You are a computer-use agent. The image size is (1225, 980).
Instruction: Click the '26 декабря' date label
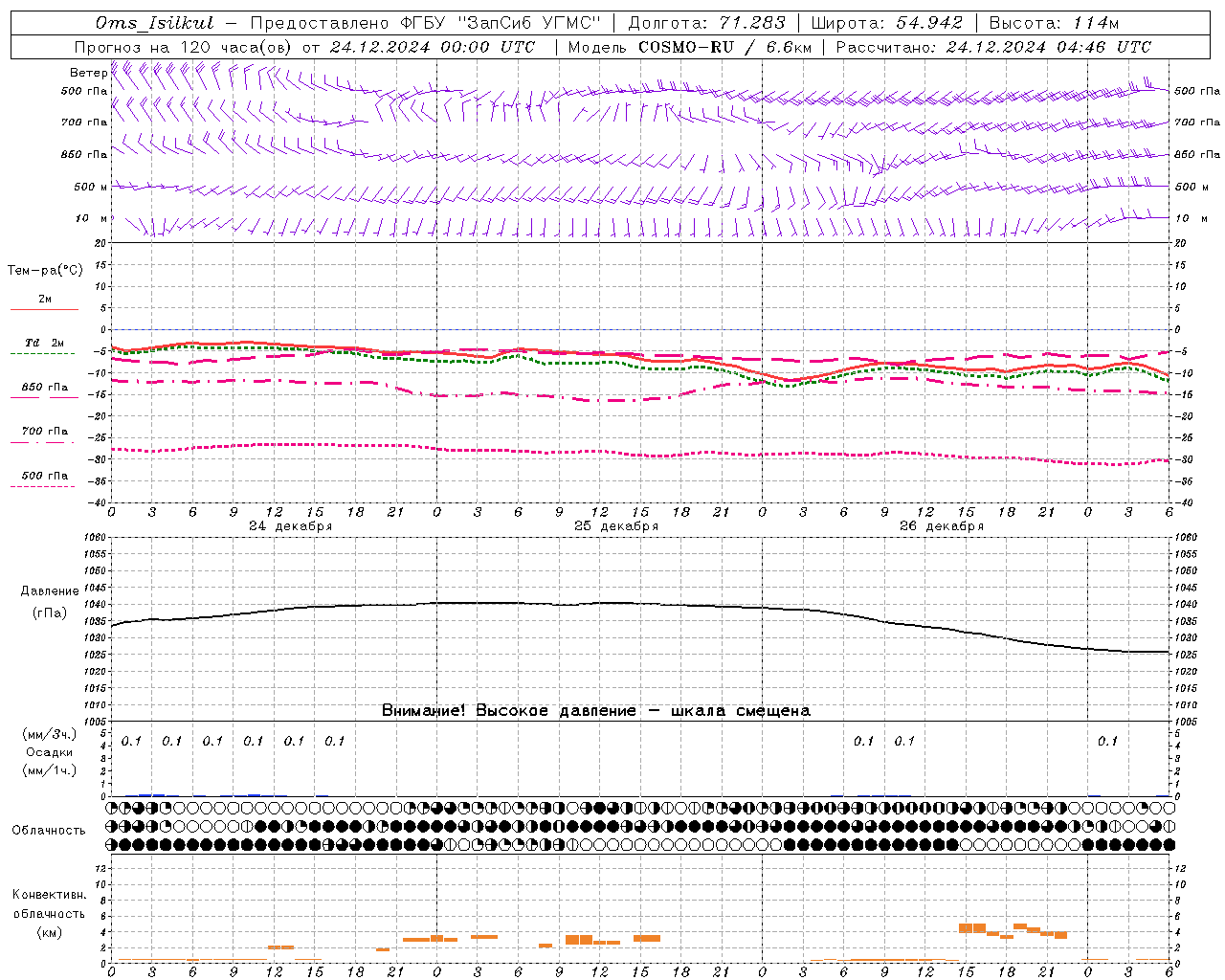pos(942,526)
